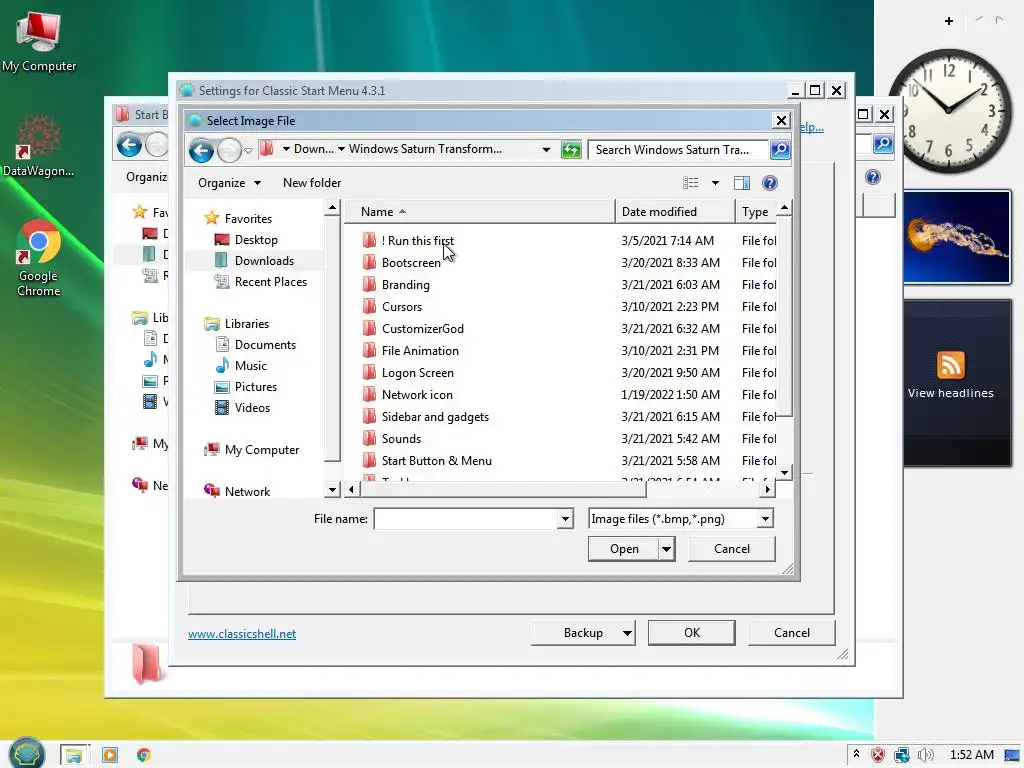Image resolution: width=1024 pixels, height=768 pixels.
Task: Click the 'Start Button & Menu' folder name
Action: click(436, 460)
